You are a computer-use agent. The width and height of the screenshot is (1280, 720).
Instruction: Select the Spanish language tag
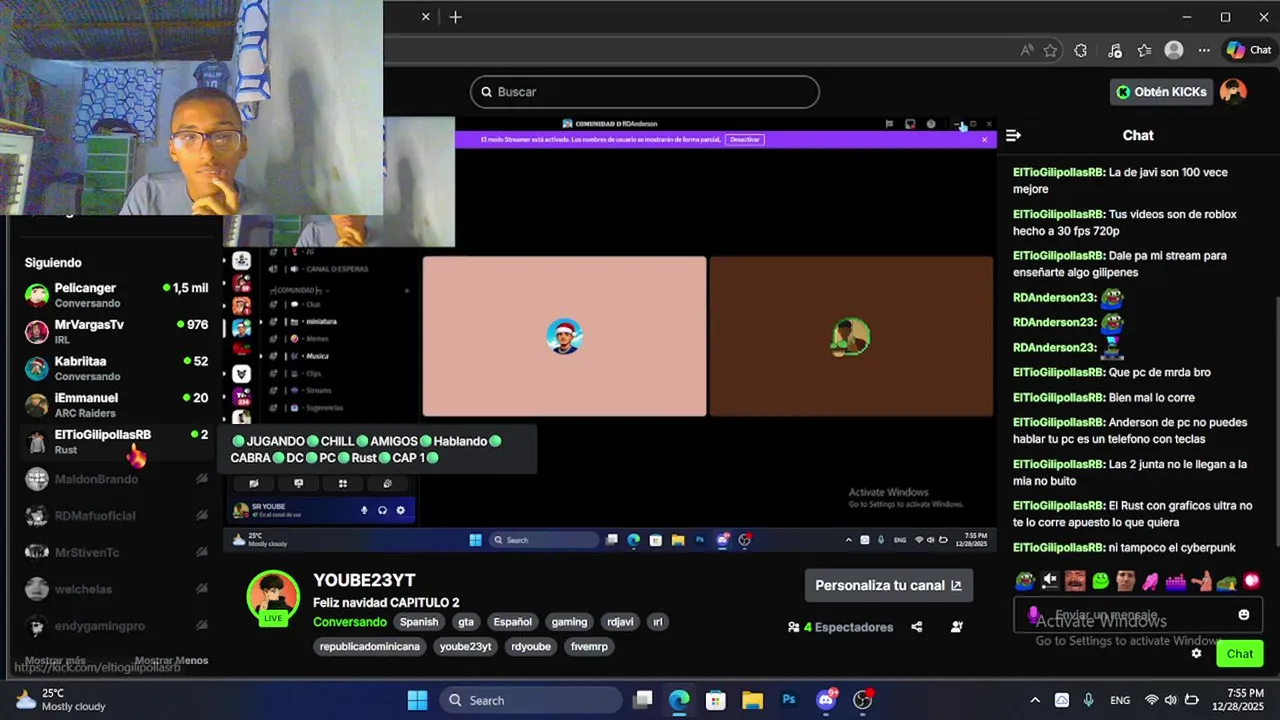419,622
